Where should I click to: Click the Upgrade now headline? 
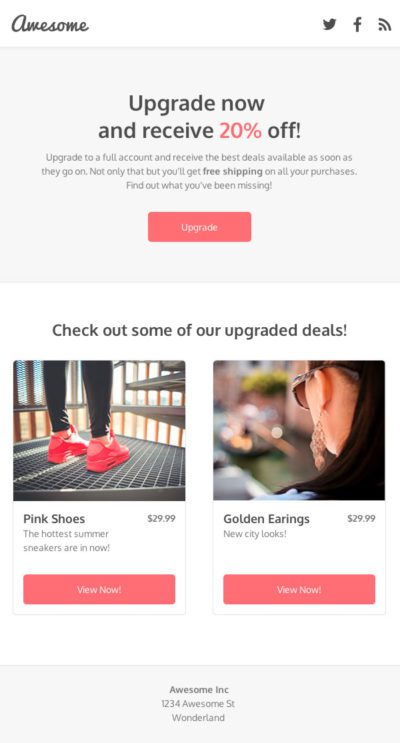point(197,103)
